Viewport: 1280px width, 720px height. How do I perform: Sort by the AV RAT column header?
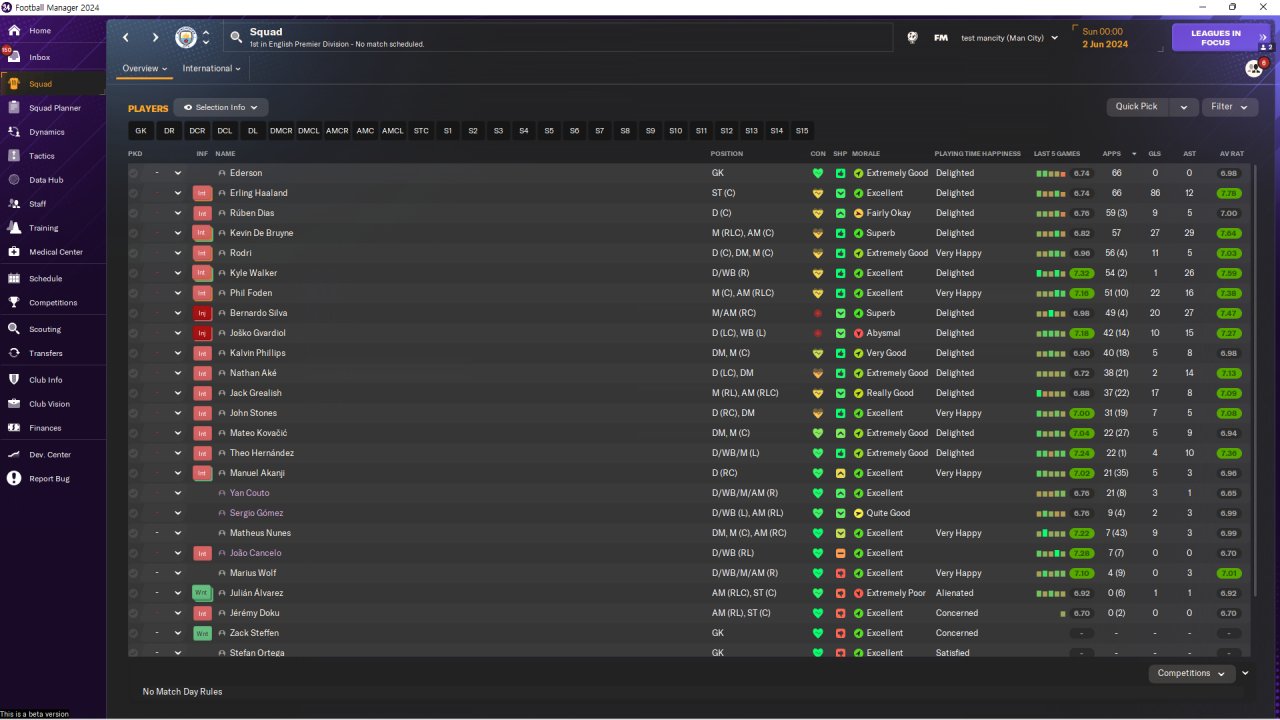tap(1232, 154)
